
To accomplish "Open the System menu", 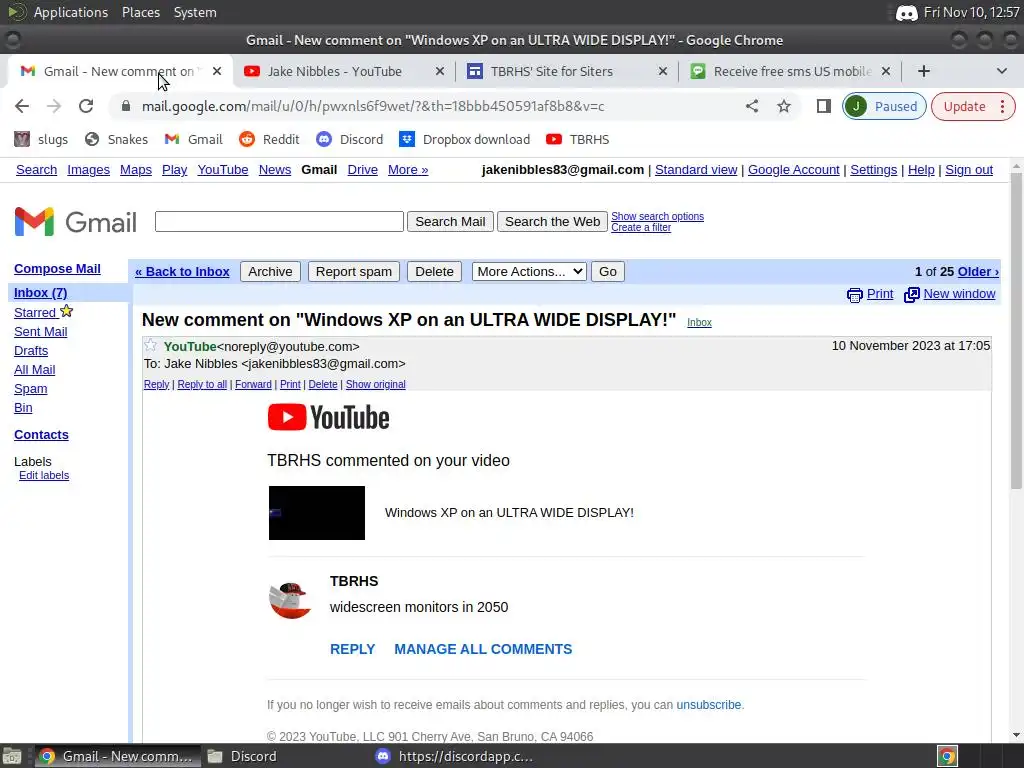I will click(195, 12).
